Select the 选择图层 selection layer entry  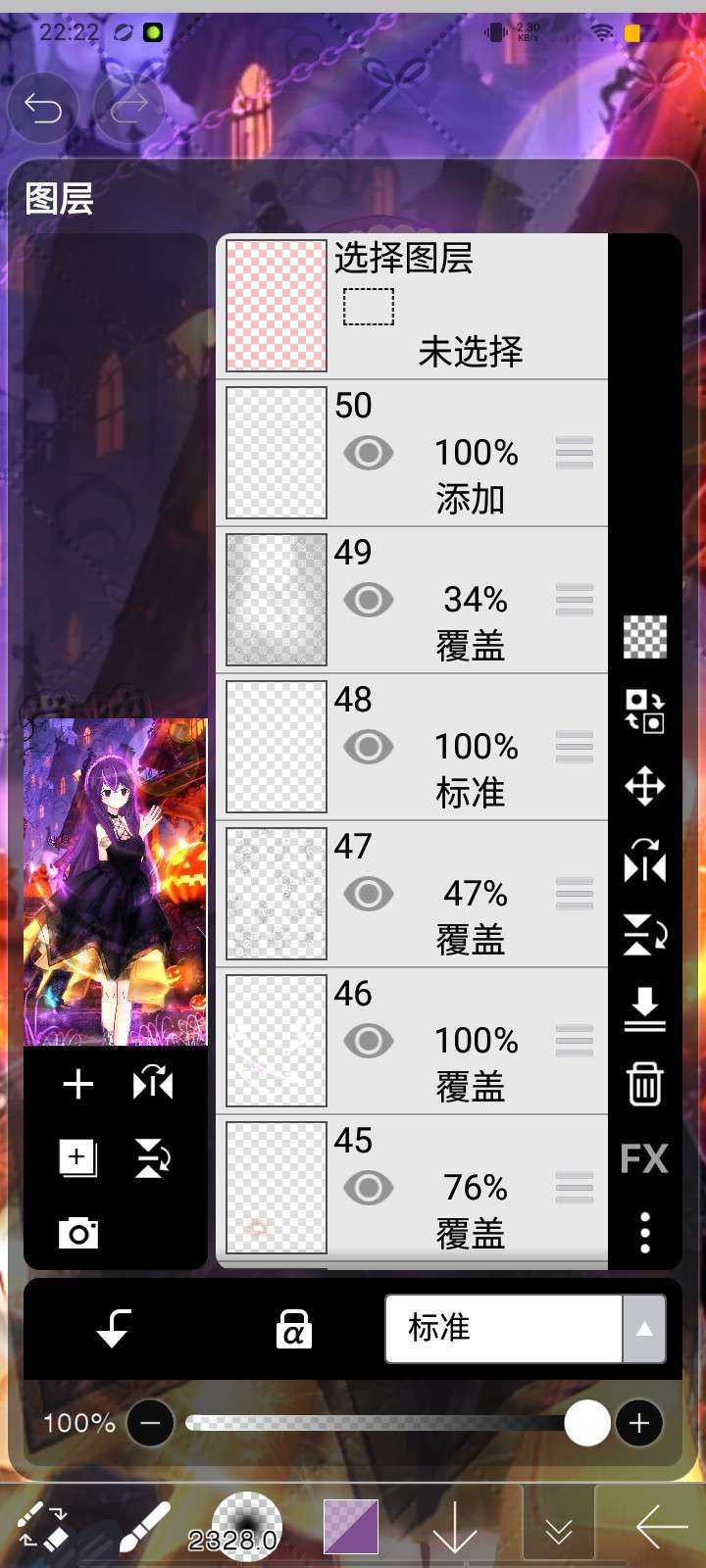412,306
